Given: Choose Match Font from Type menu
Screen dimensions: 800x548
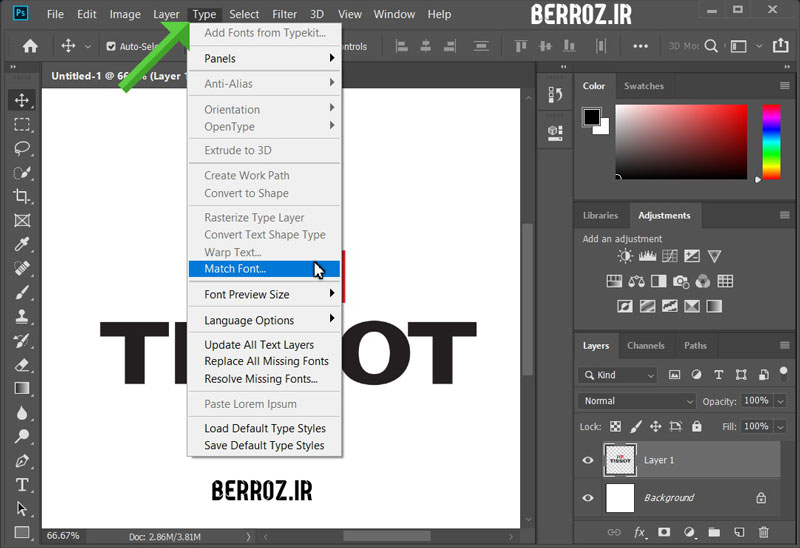Looking at the screenshot, I should [x=264, y=269].
